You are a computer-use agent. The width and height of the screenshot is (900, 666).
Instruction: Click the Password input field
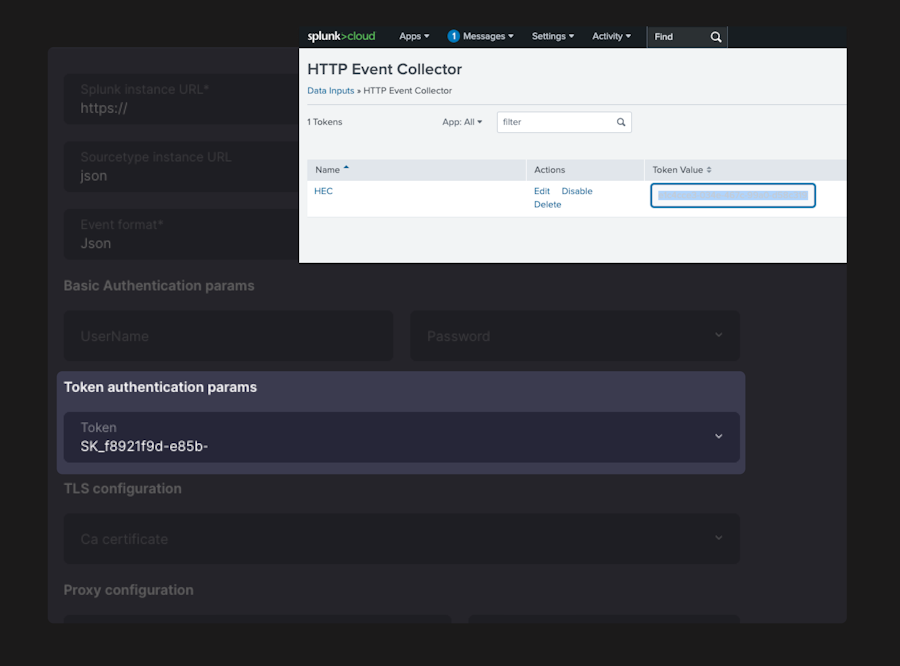coord(575,336)
